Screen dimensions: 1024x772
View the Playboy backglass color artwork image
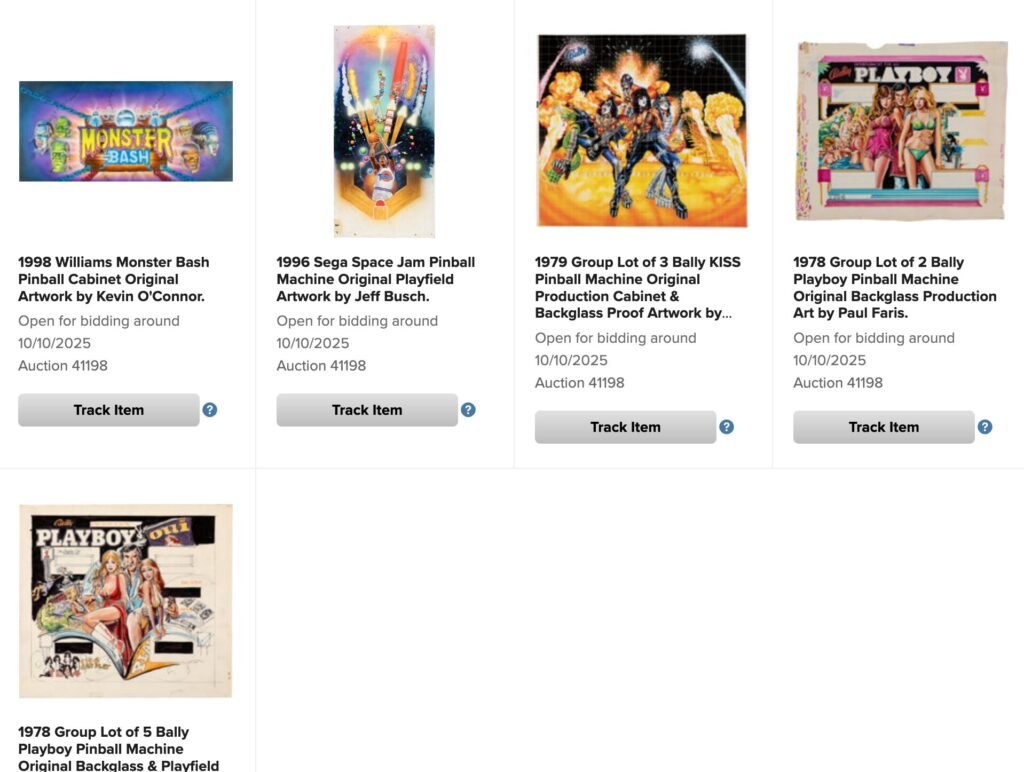pyautogui.click(x=901, y=131)
